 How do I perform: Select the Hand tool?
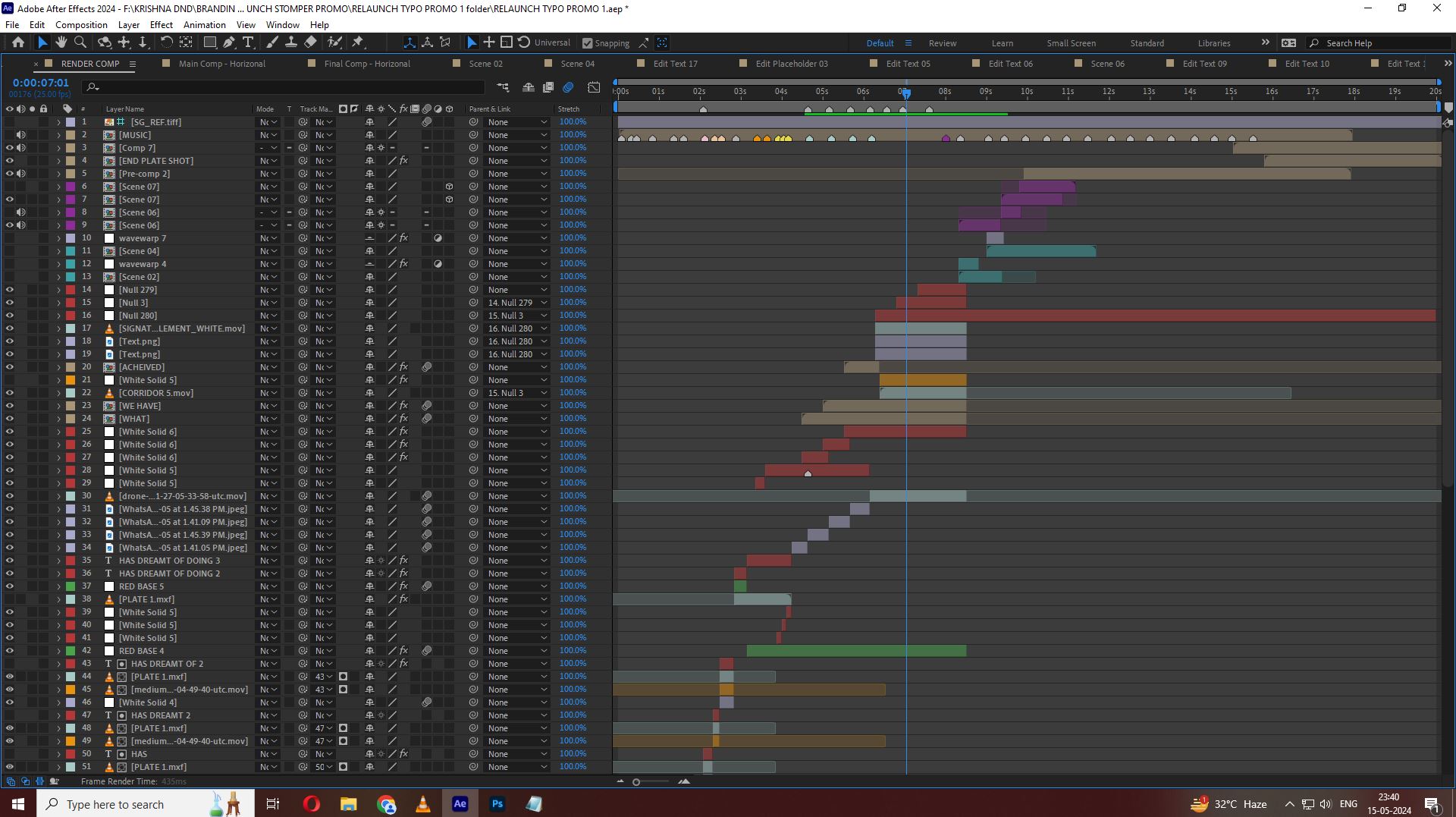point(61,42)
